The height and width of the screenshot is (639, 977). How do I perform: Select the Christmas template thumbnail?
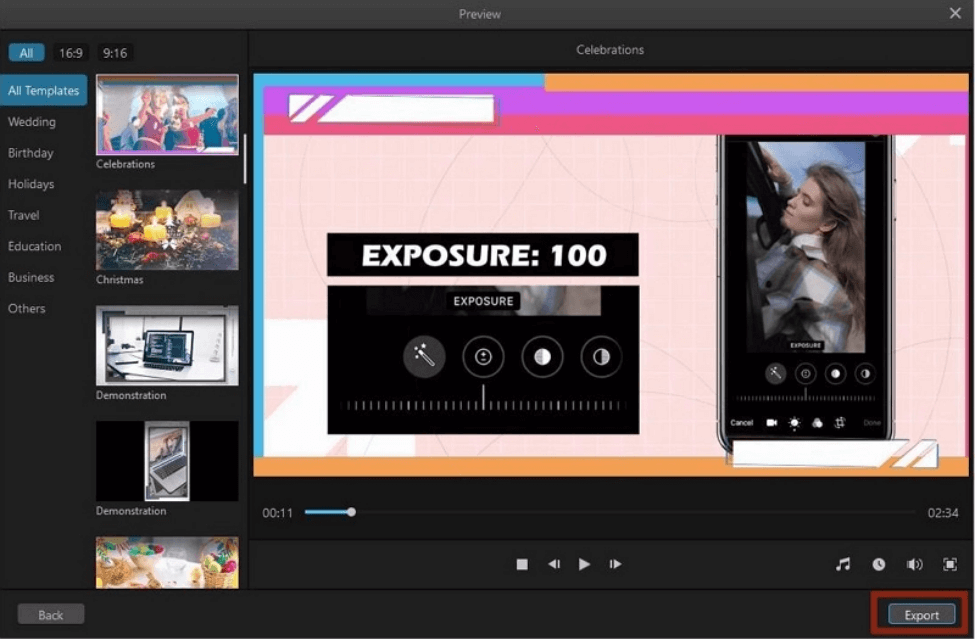point(167,230)
